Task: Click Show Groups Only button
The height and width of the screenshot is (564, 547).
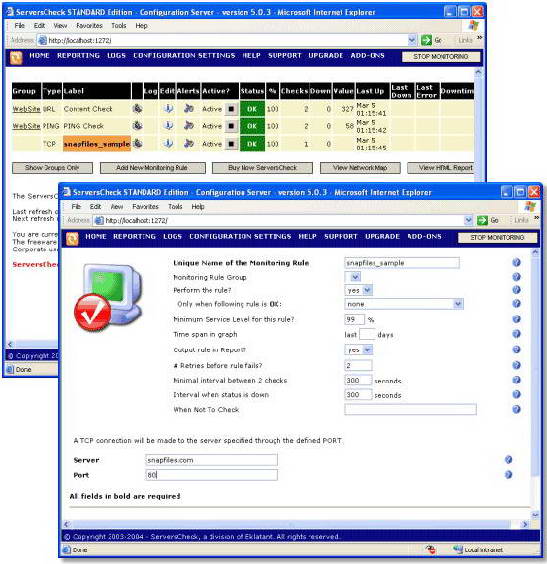Action: point(52,168)
